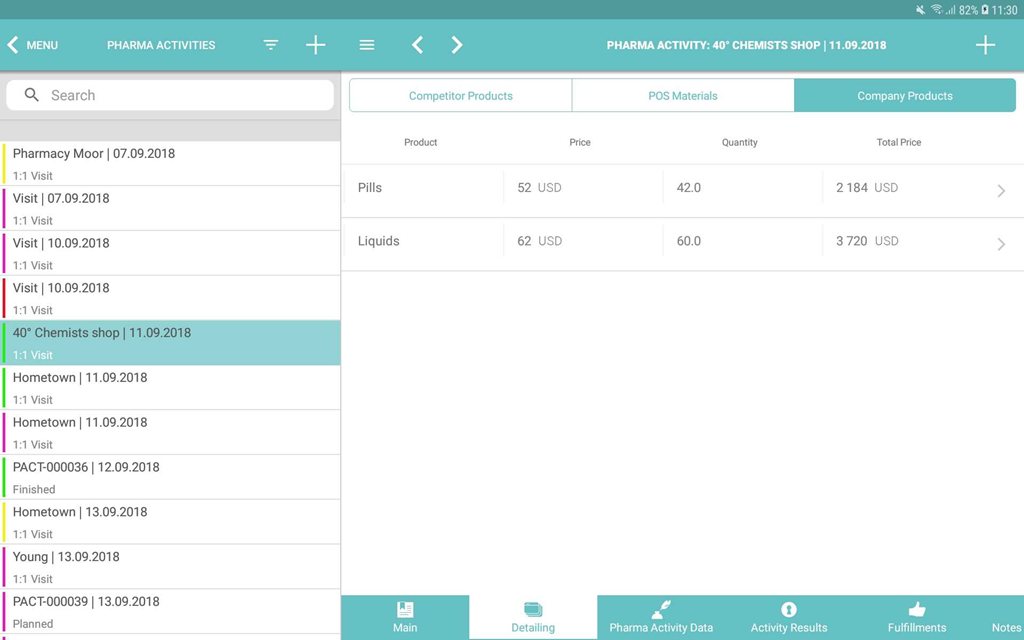Tap the filter icon in Pharma Activities header

click(271, 45)
